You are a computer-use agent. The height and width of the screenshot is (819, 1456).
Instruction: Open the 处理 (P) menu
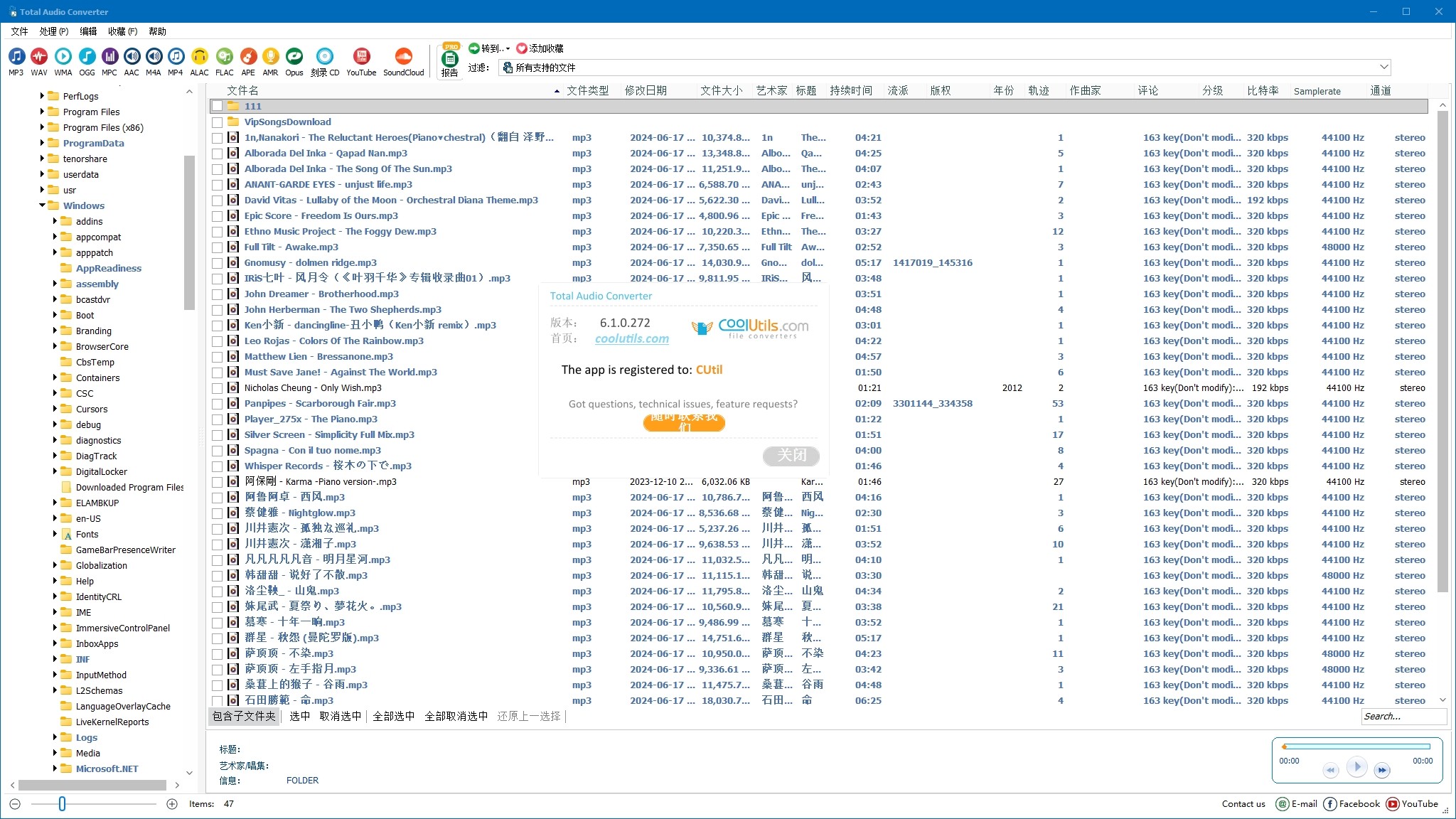coord(54,31)
